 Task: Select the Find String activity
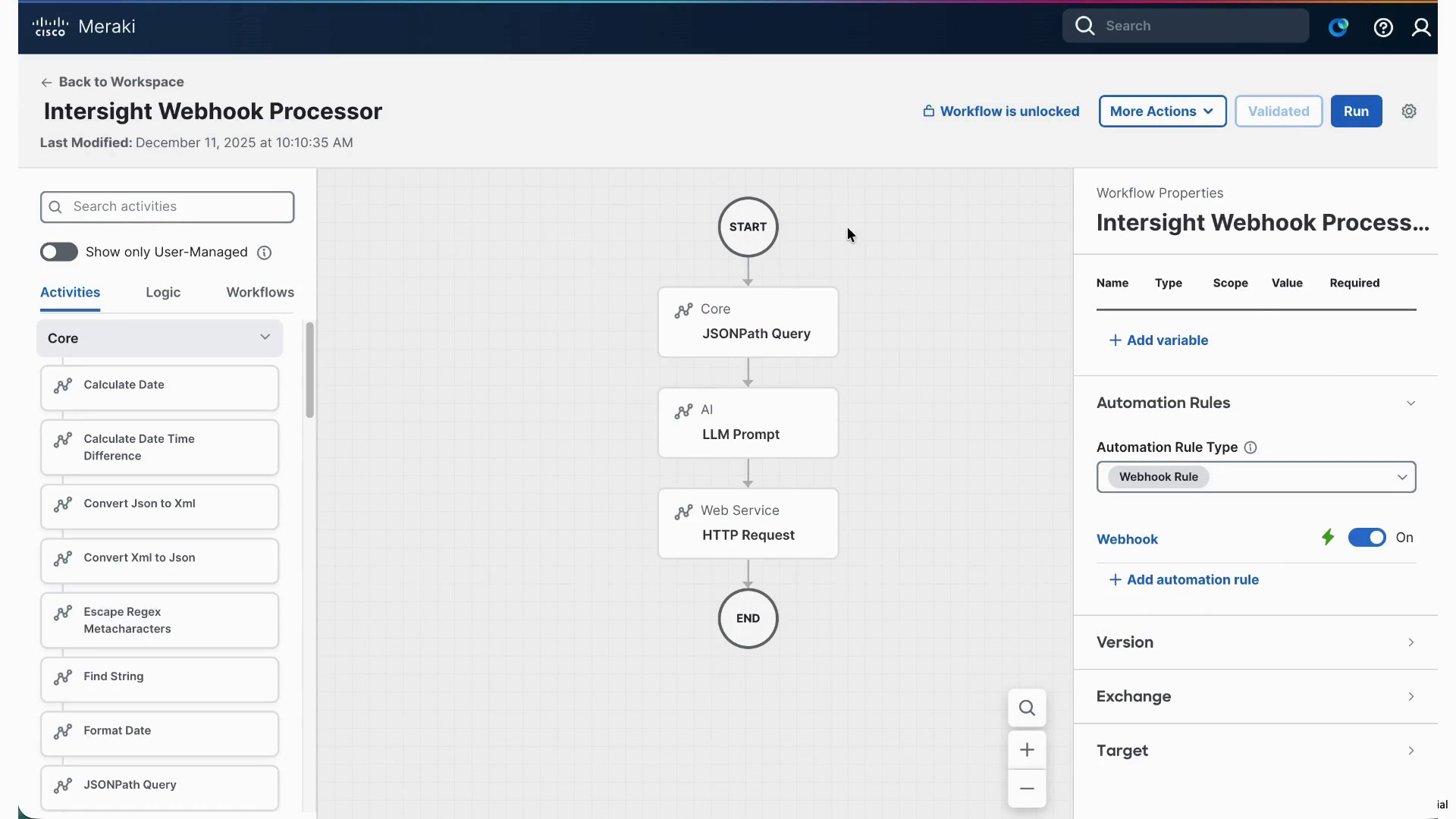tap(159, 679)
